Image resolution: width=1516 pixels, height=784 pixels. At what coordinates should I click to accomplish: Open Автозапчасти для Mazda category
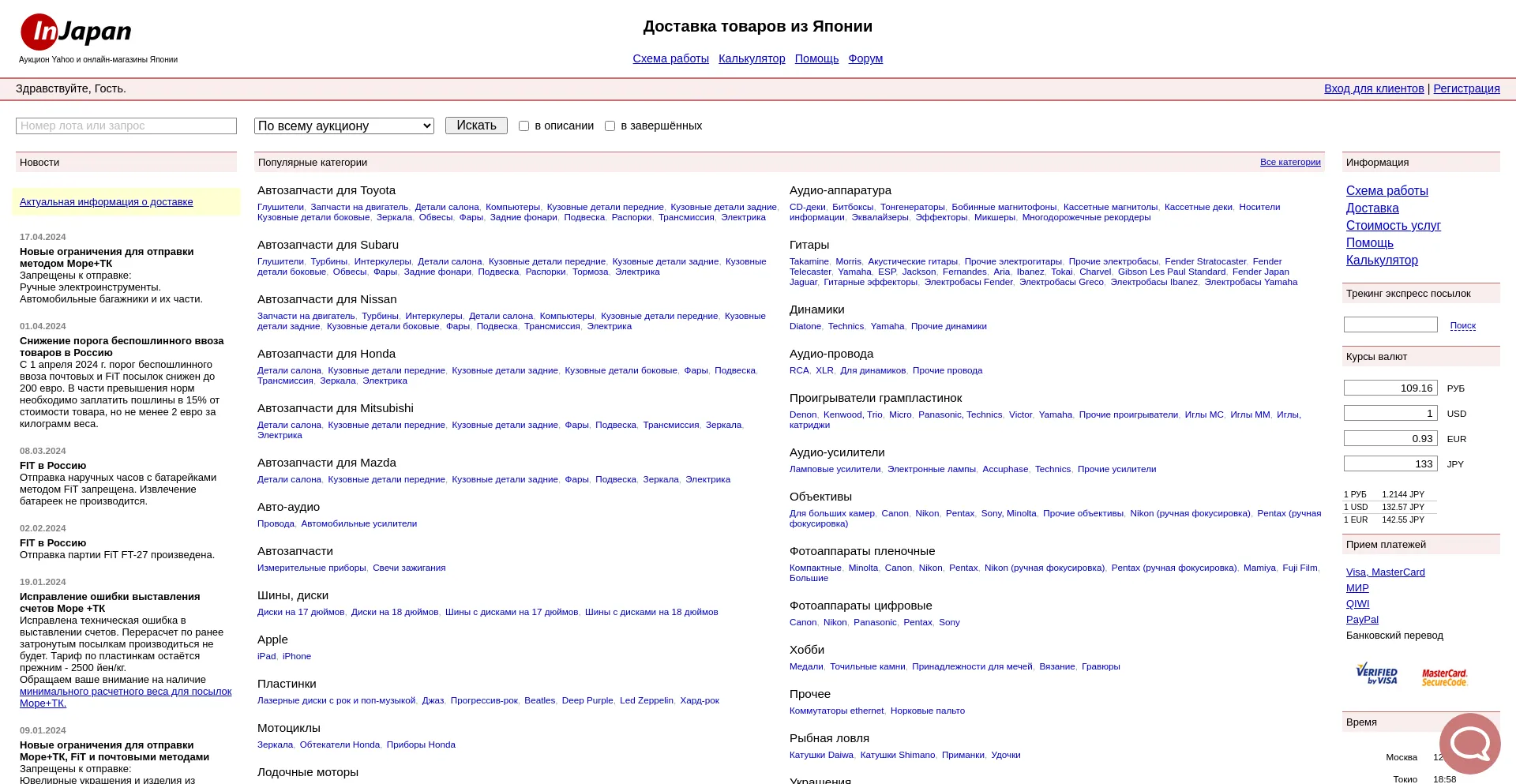(x=326, y=463)
